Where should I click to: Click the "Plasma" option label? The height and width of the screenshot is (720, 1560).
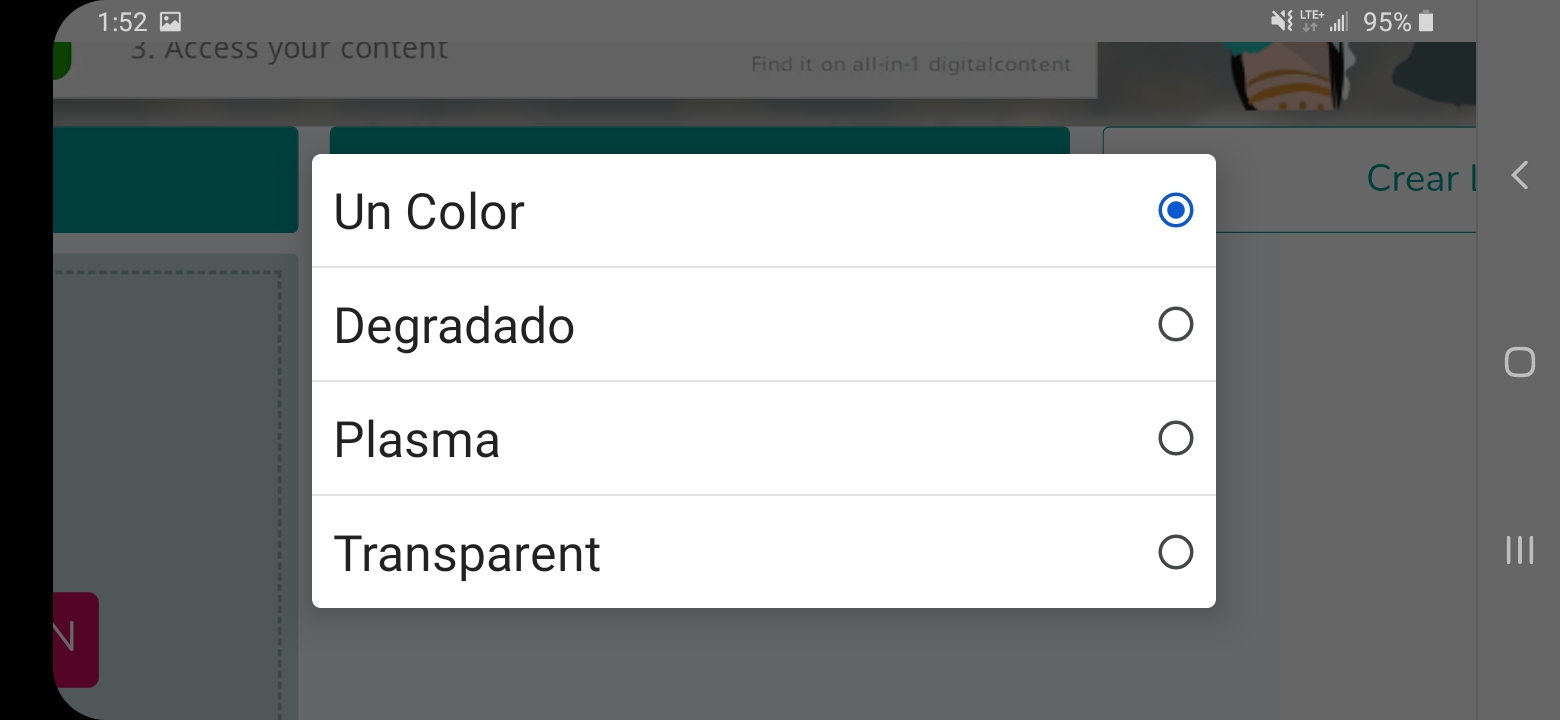(417, 440)
